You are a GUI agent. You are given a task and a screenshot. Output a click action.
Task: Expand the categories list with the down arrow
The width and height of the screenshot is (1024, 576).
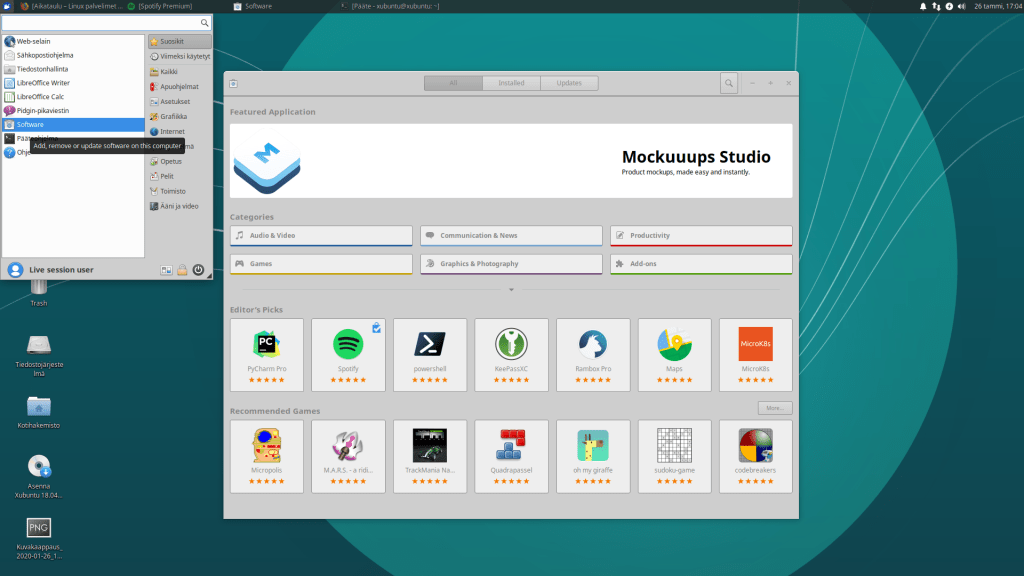point(511,290)
